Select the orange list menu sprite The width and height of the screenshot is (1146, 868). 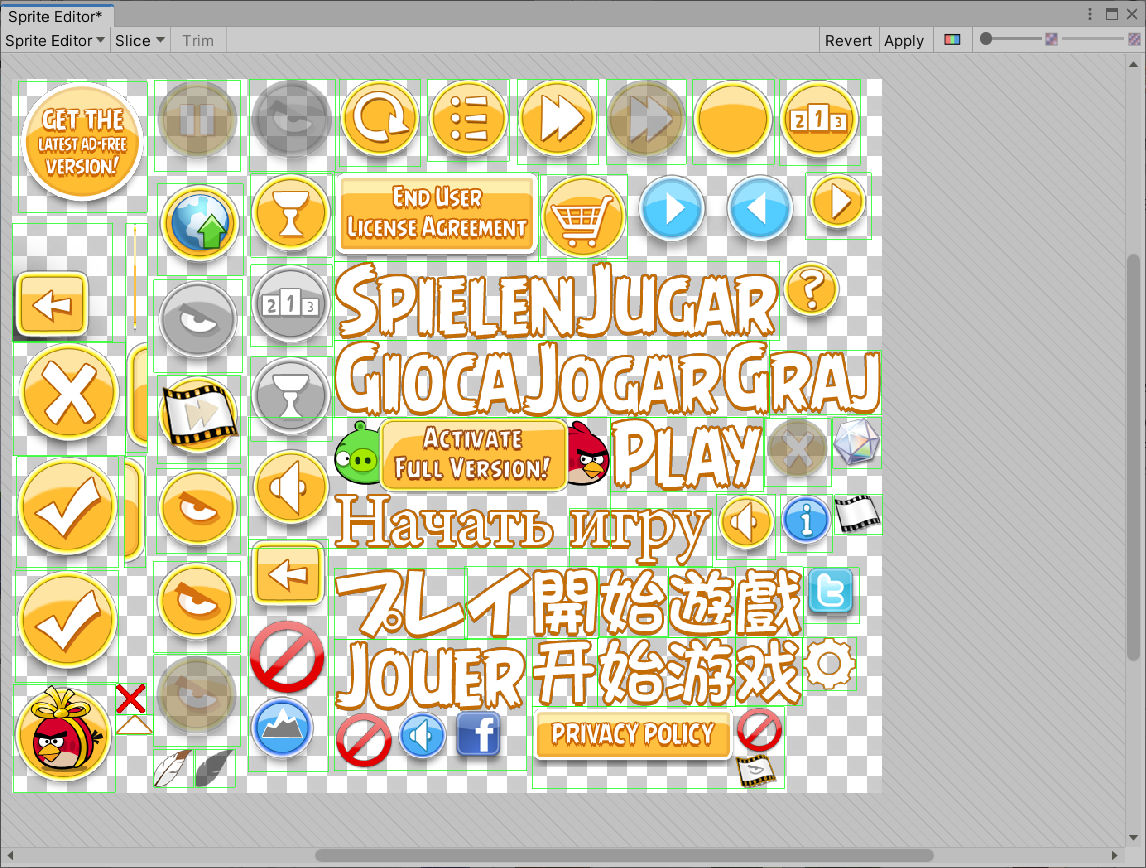[468, 118]
